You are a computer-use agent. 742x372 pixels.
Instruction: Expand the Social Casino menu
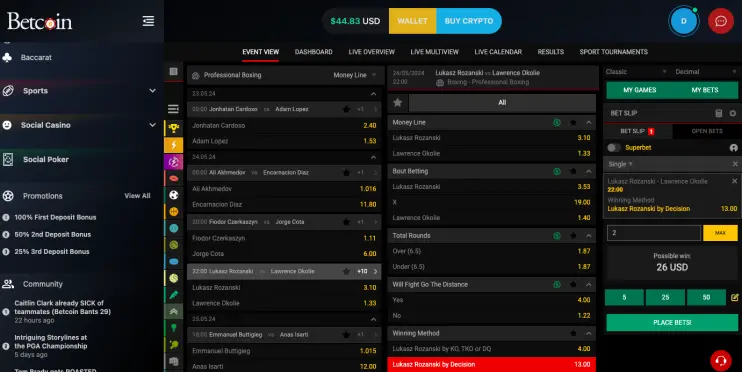(152, 125)
